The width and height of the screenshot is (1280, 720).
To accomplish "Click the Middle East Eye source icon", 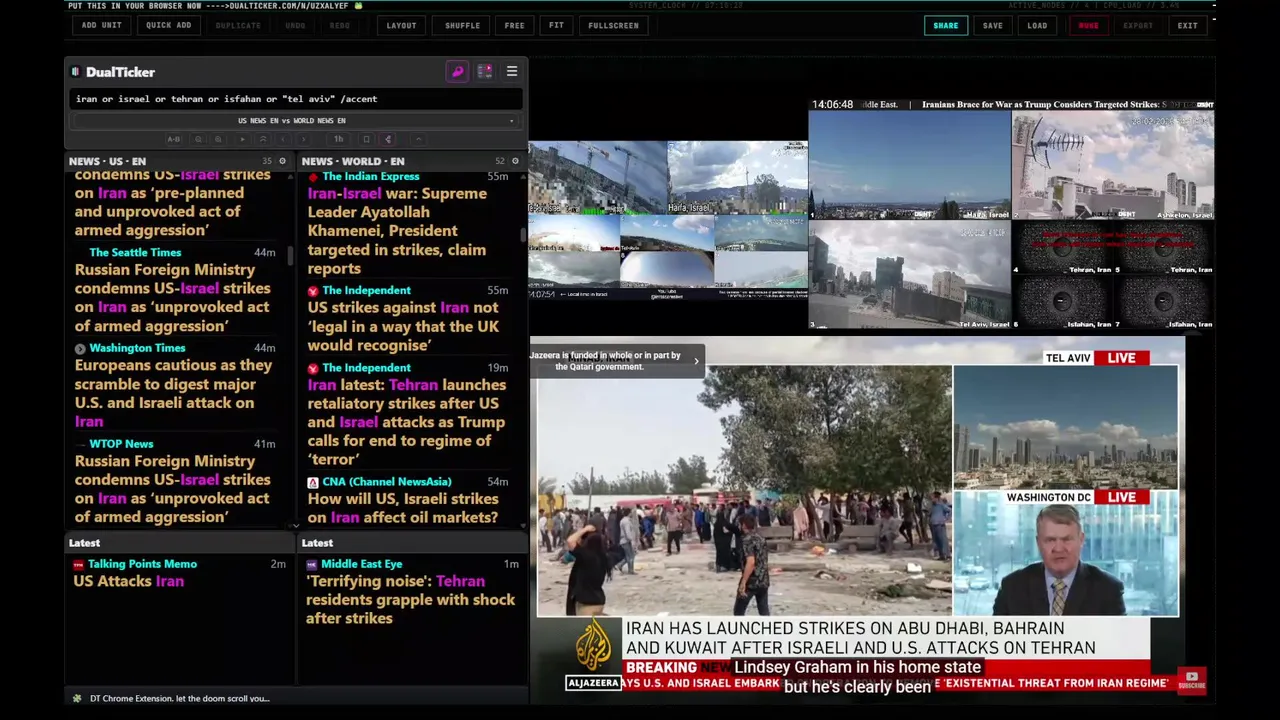I will tap(312, 564).
